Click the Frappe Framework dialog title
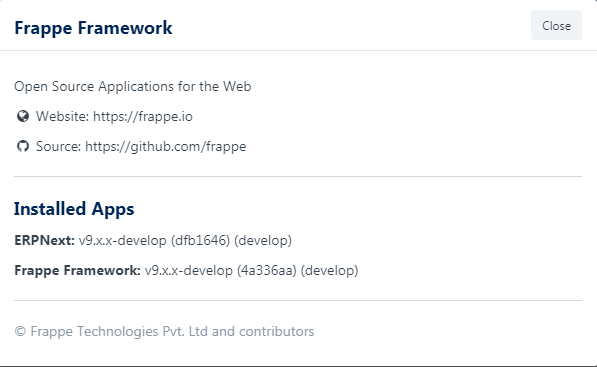The width and height of the screenshot is (597, 367). (93, 28)
